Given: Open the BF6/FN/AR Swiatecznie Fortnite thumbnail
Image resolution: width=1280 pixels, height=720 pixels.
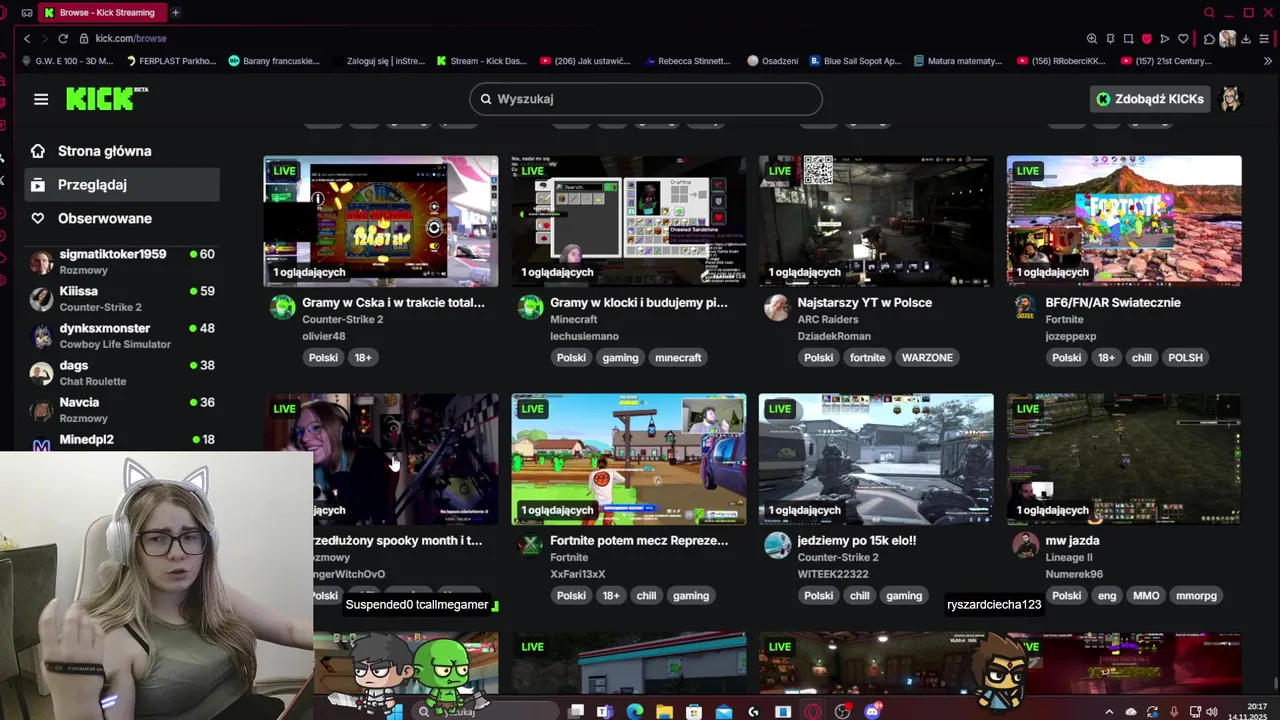Looking at the screenshot, I should 1124,221.
